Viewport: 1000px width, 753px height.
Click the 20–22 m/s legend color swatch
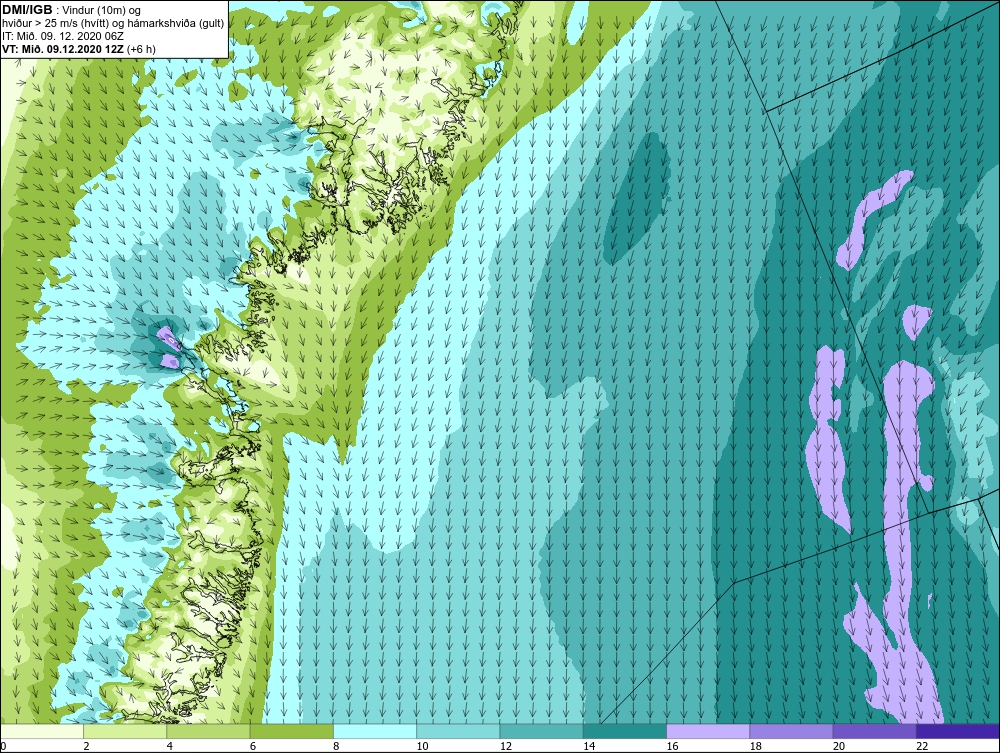tap(874, 732)
